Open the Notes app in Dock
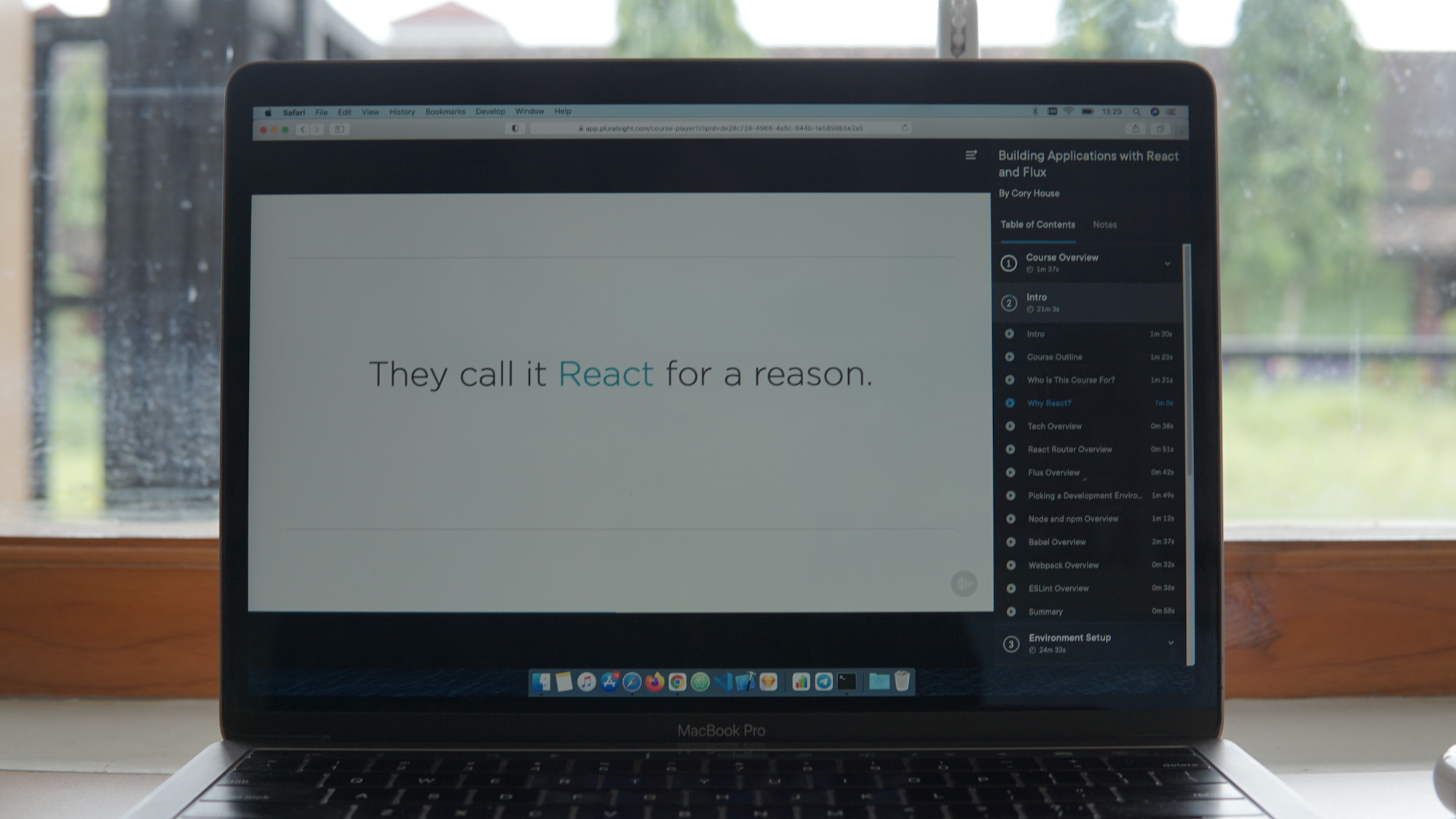Image resolution: width=1456 pixels, height=819 pixels. pyautogui.click(x=563, y=681)
